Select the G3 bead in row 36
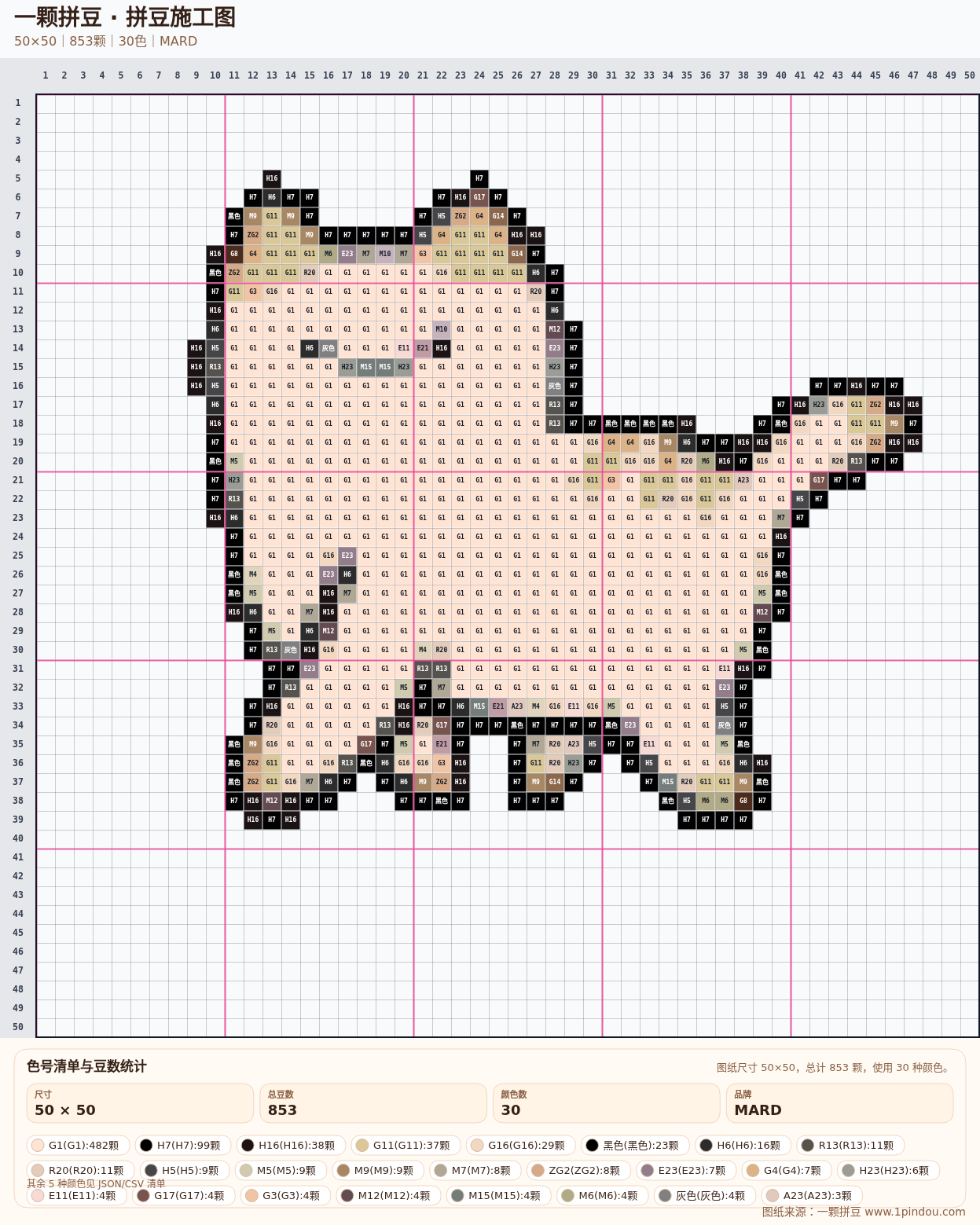The image size is (980, 1225). [442, 763]
